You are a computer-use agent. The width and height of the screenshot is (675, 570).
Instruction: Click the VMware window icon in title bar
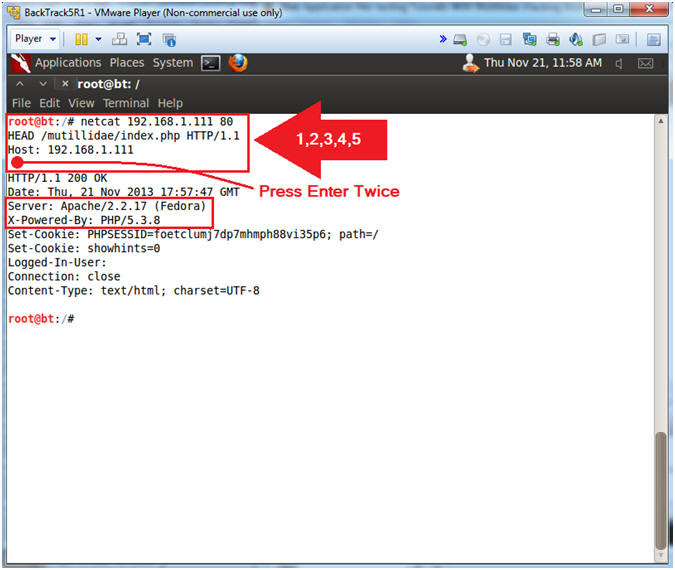[14, 12]
